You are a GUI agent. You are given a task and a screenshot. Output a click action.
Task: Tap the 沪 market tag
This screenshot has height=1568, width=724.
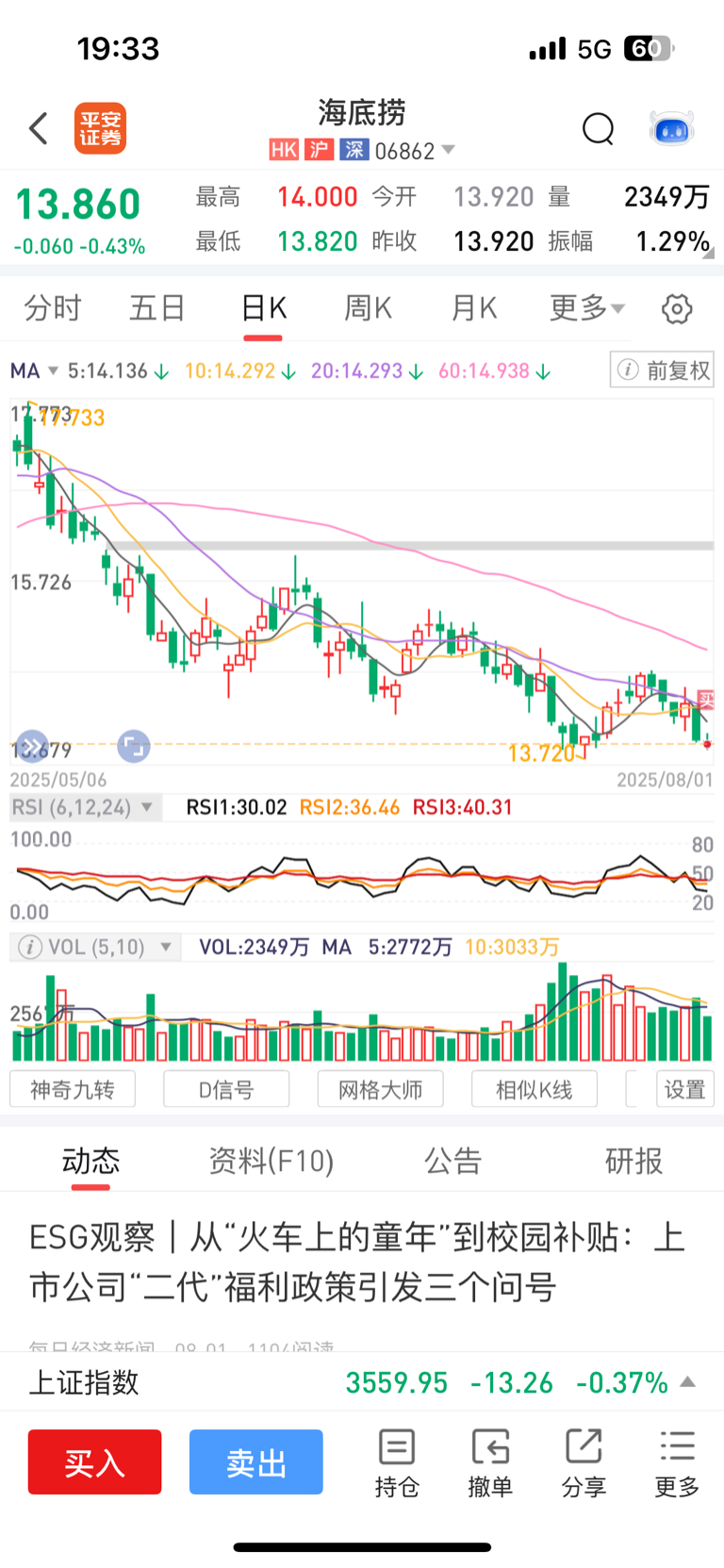click(320, 150)
